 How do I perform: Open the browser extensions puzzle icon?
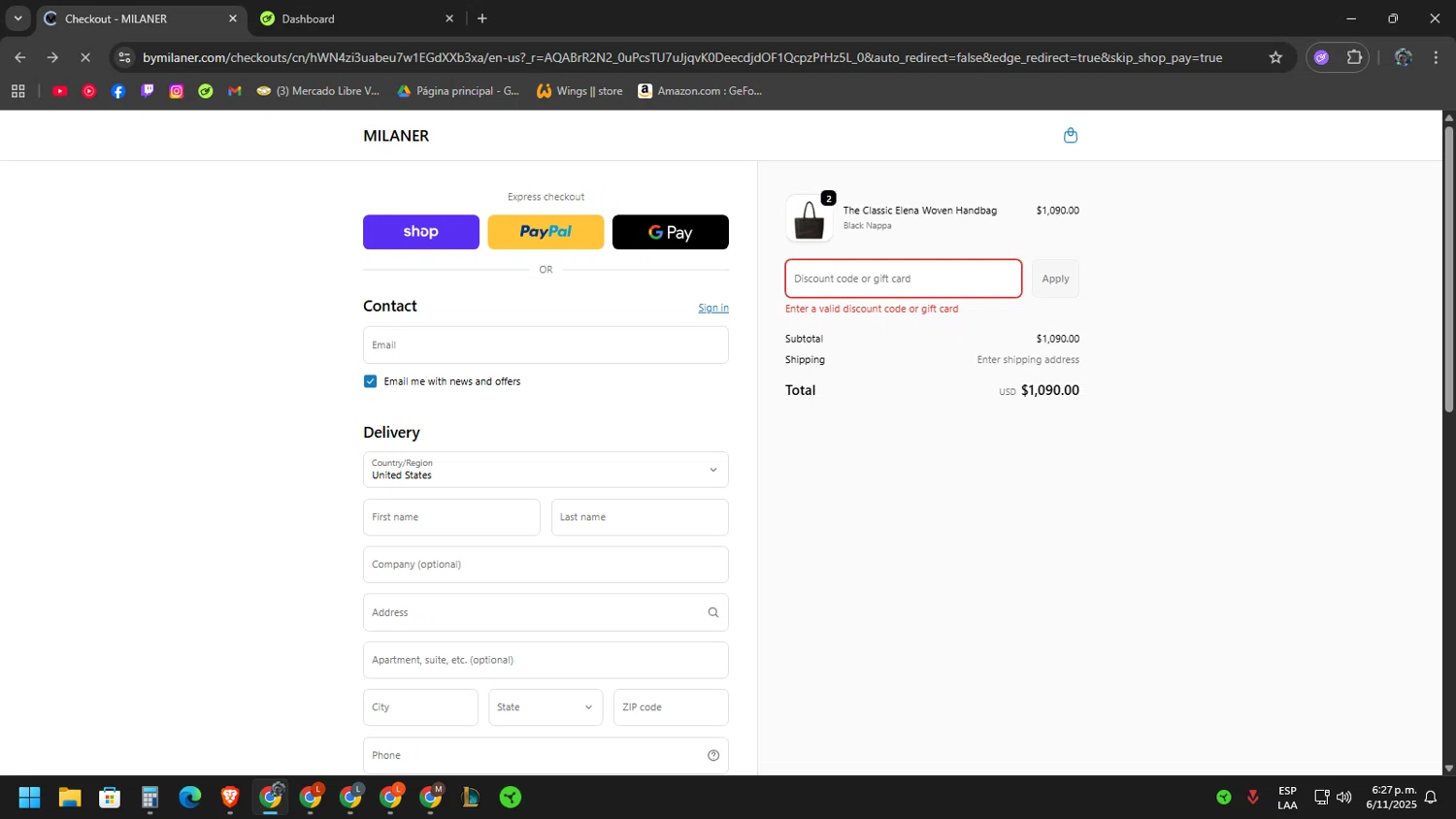(x=1354, y=57)
